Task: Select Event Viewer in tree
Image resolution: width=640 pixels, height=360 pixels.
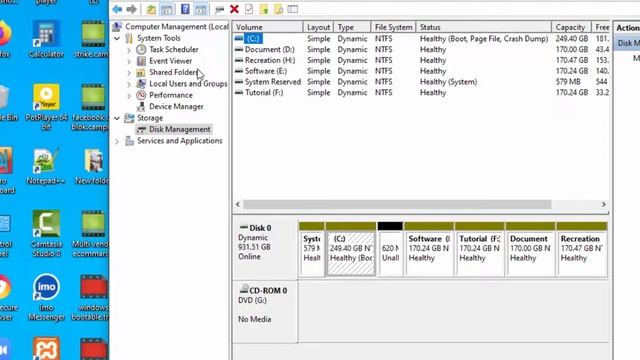Action: tap(170, 61)
